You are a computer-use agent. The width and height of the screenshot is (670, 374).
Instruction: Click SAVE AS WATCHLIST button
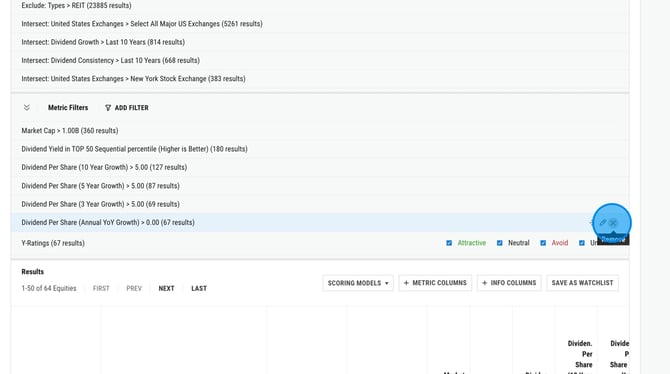582,283
